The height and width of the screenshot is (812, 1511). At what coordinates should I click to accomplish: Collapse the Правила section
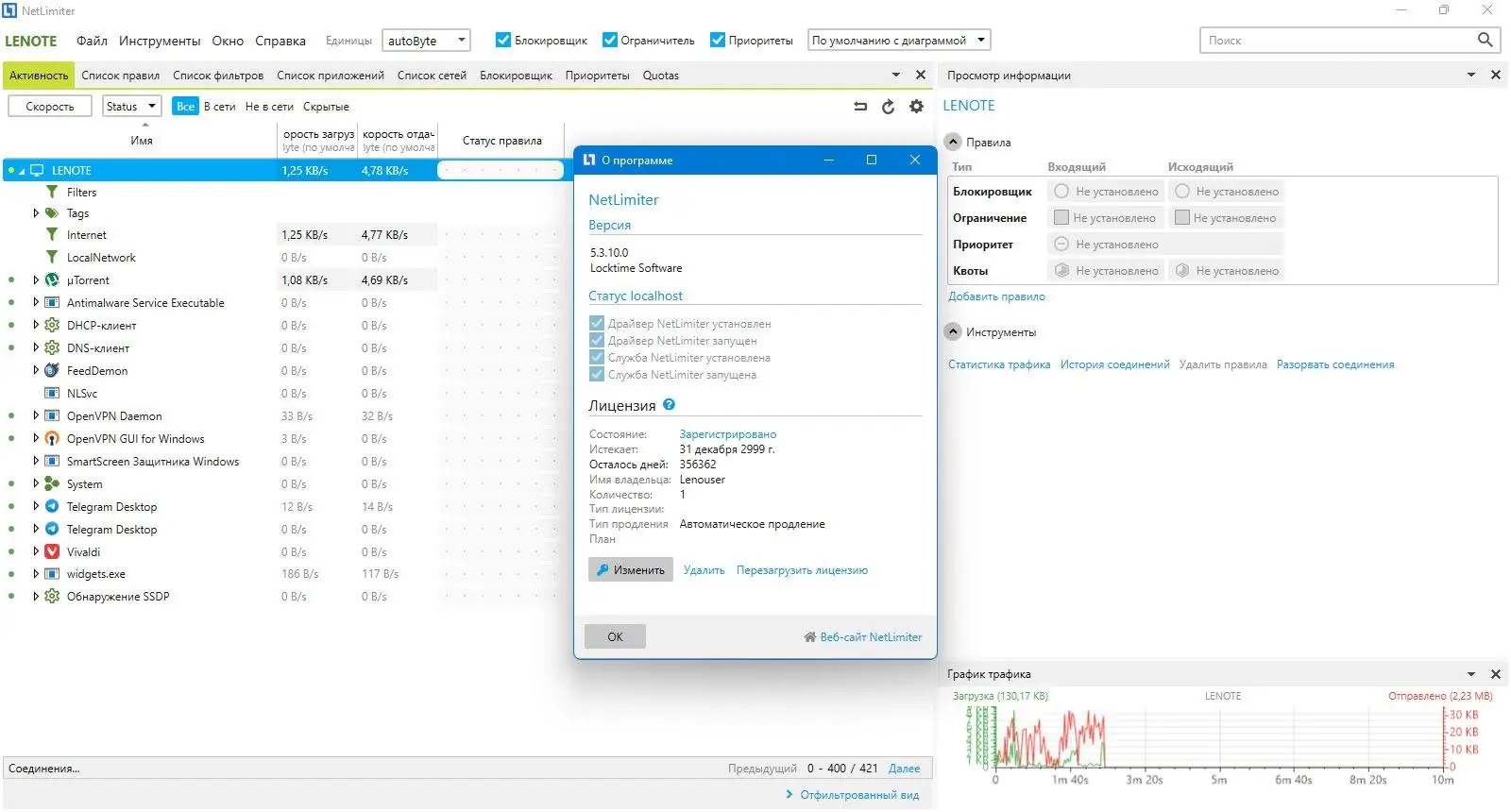tap(953, 142)
